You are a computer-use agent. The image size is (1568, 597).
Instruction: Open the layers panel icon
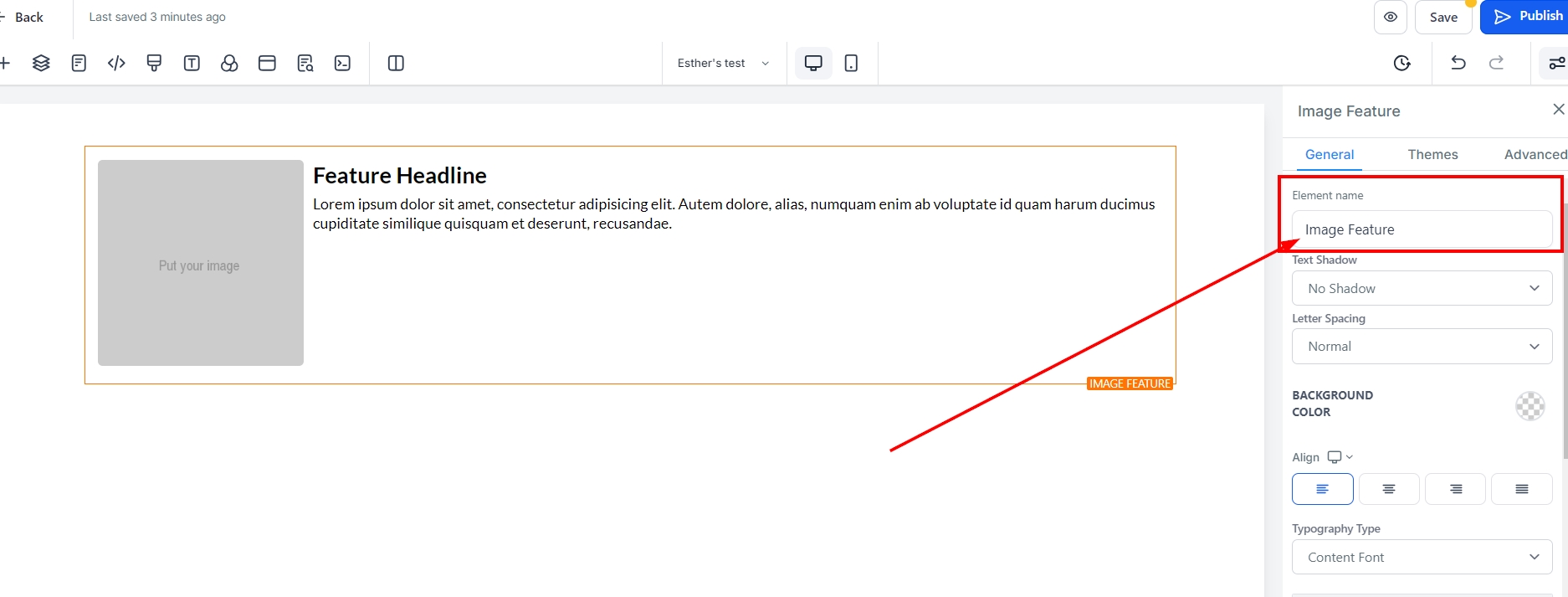(41, 63)
